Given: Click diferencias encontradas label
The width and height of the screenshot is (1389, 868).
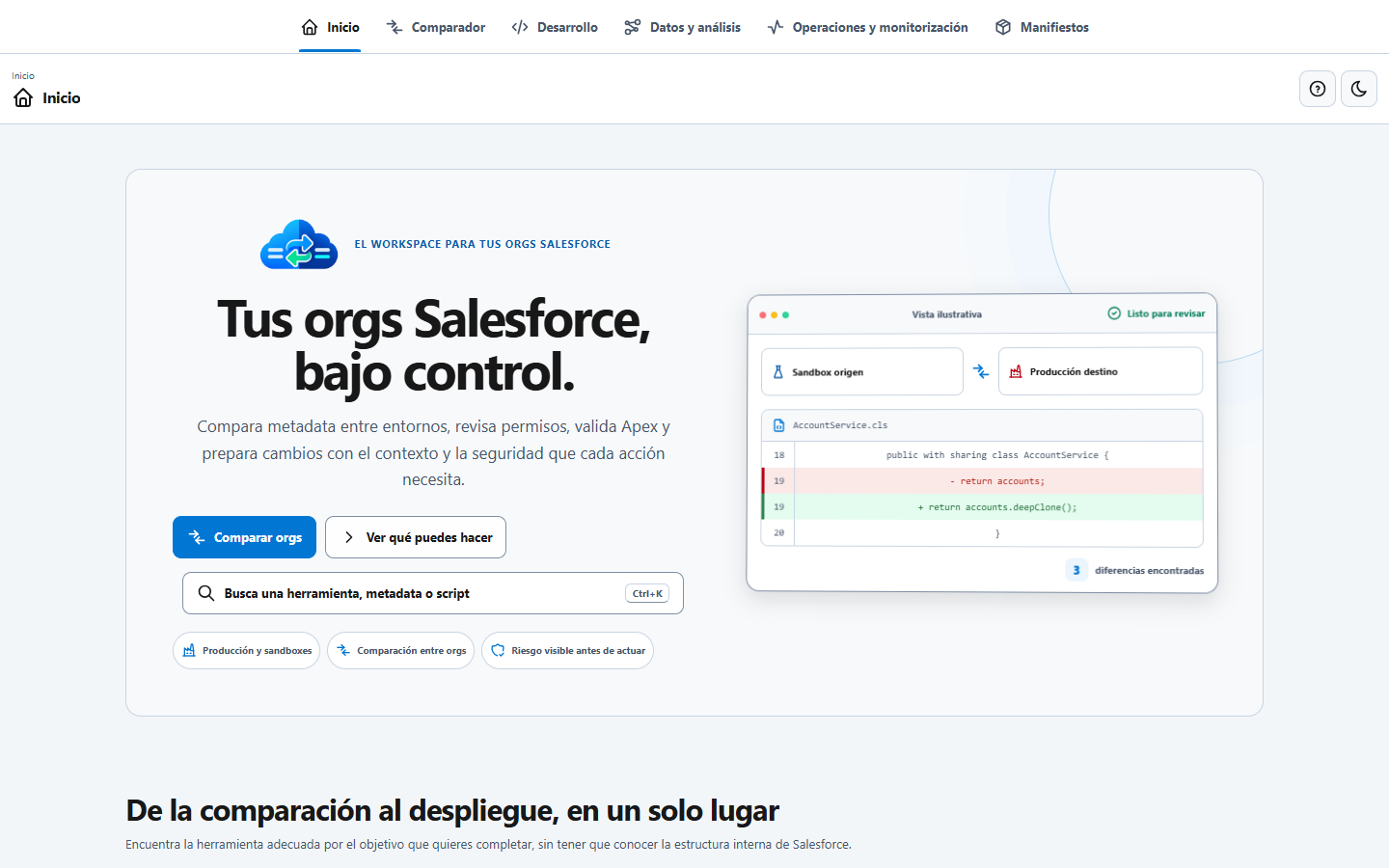Looking at the screenshot, I should pyautogui.click(x=1149, y=571).
